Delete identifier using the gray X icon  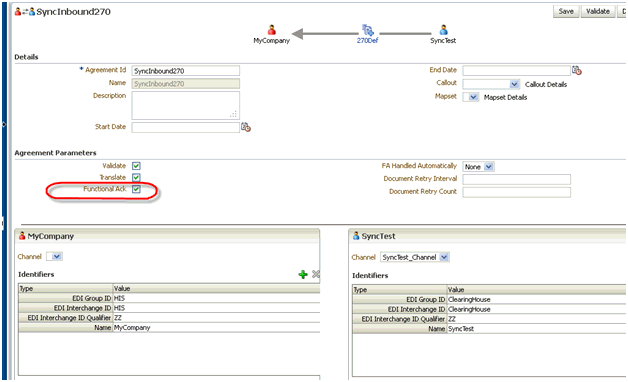pos(316,274)
